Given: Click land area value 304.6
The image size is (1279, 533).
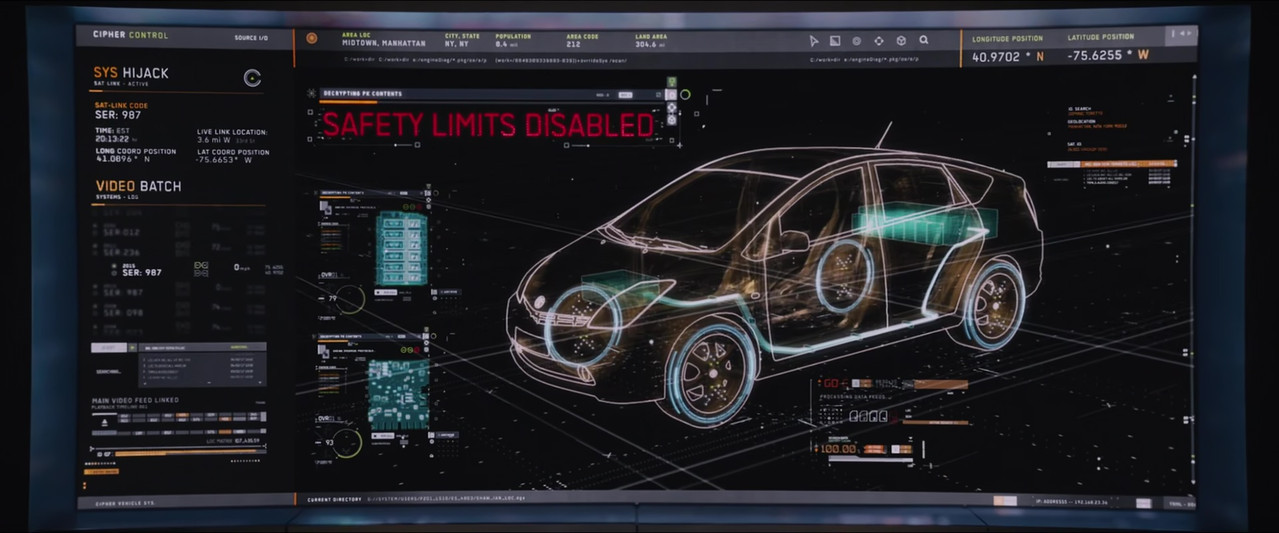Looking at the screenshot, I should [648, 44].
